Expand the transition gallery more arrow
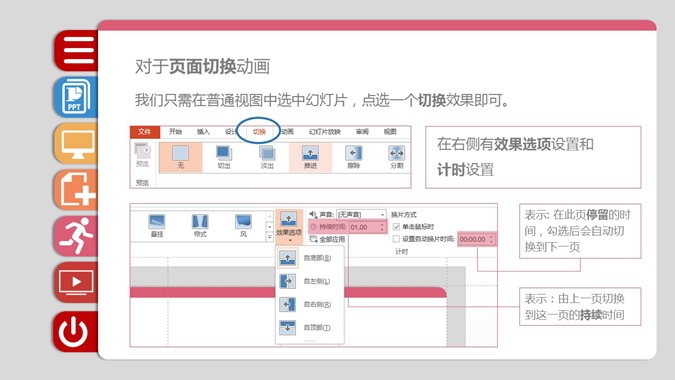675x380 pixels. [x=269, y=237]
